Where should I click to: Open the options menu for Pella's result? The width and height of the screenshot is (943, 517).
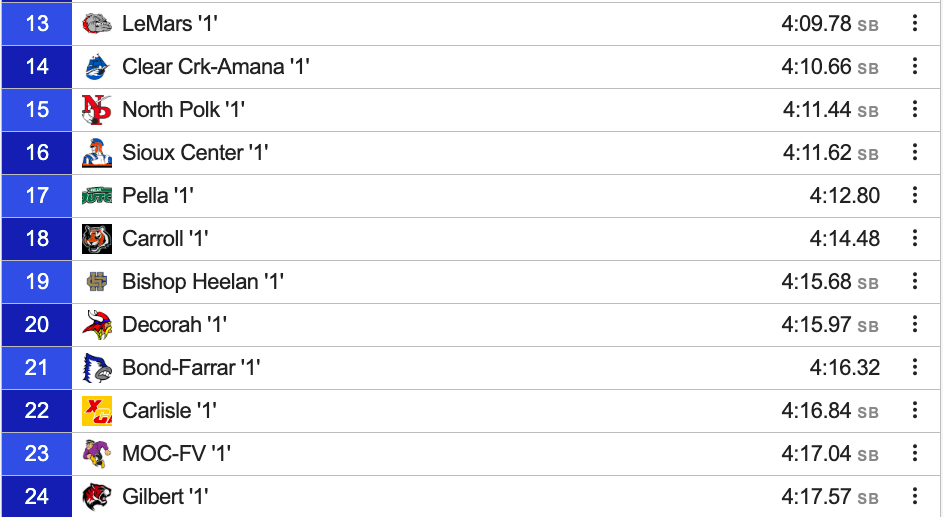point(915,195)
